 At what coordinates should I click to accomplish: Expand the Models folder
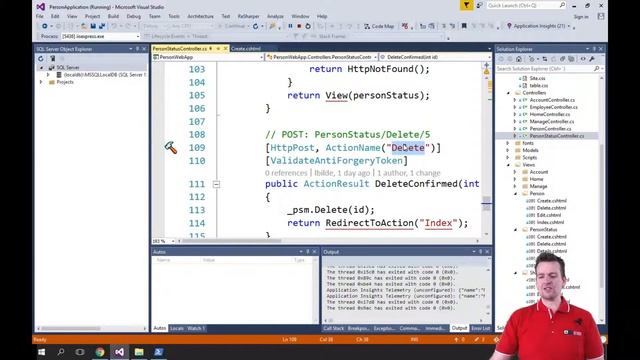509,150
